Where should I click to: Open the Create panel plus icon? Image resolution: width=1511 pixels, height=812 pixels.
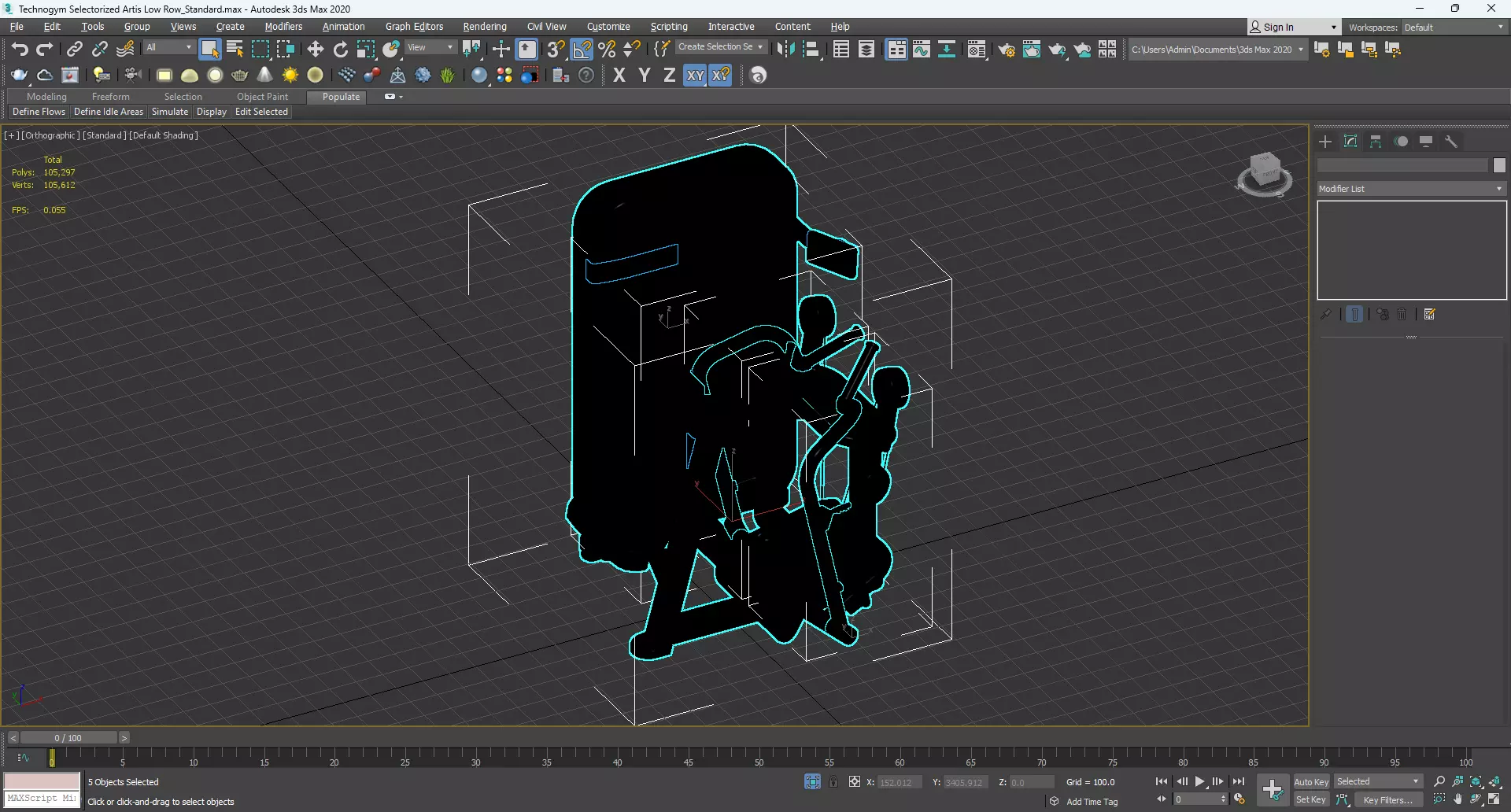[x=1325, y=142]
